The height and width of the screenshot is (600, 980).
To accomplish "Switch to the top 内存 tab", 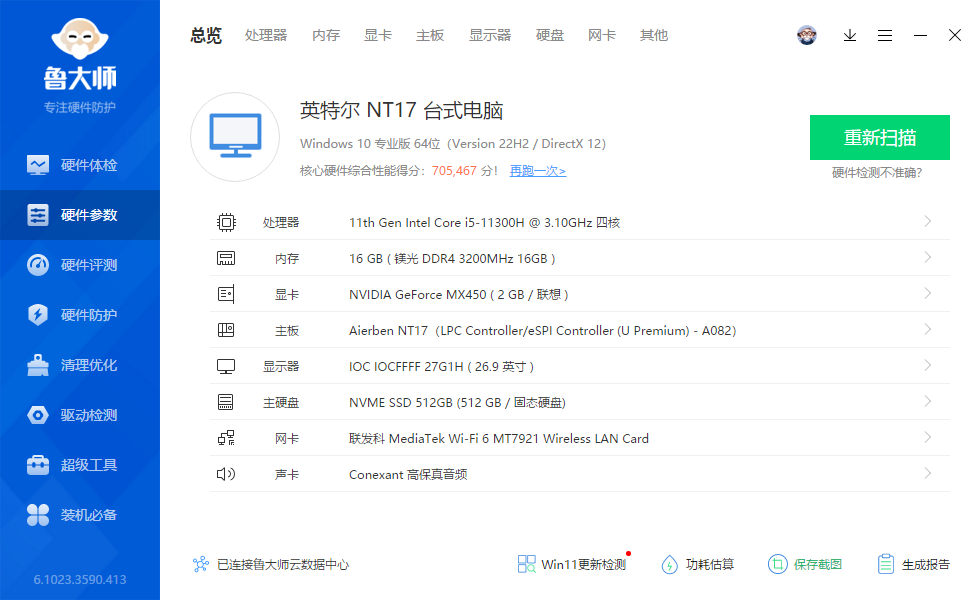I will pos(326,36).
